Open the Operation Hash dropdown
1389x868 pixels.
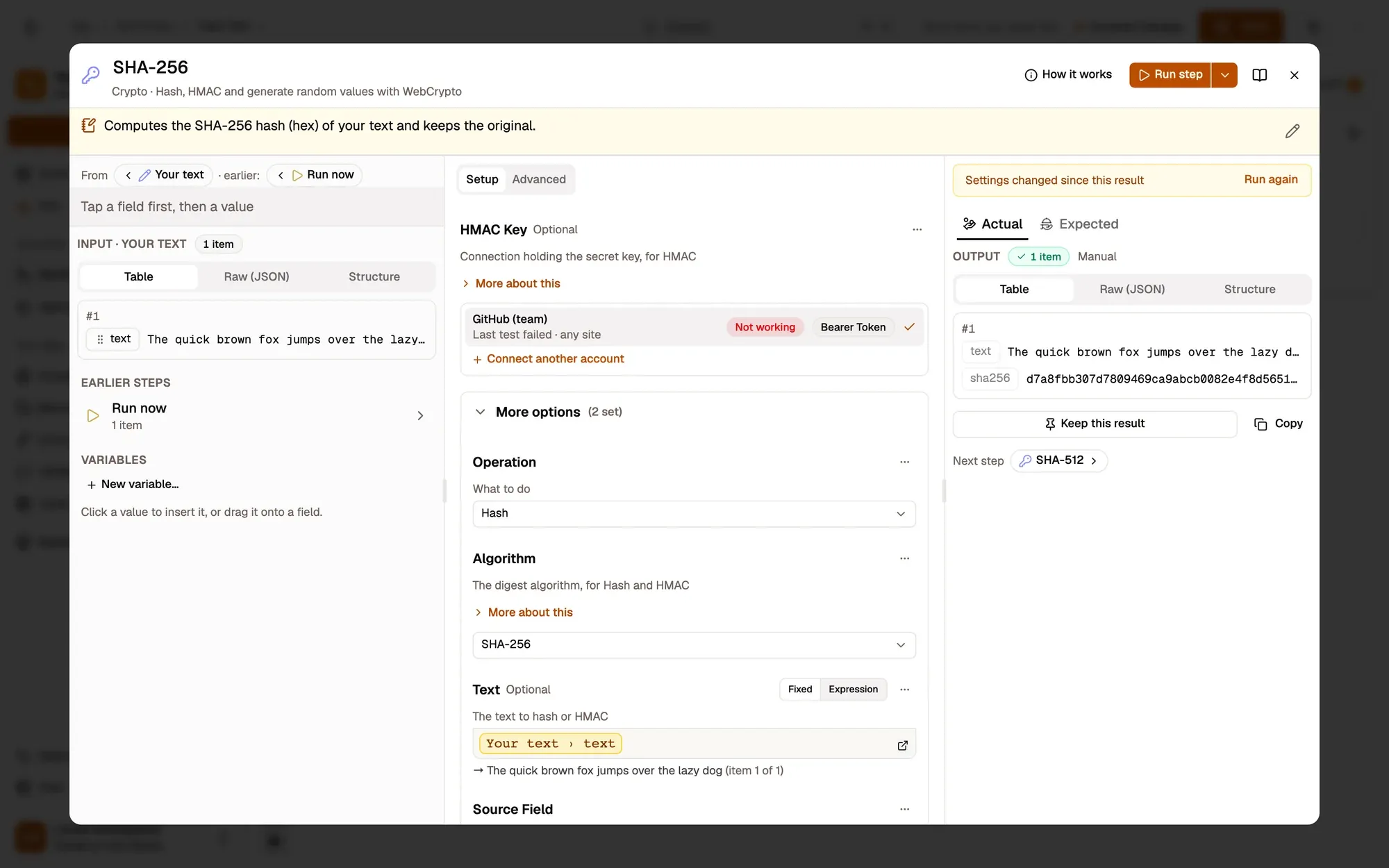pos(694,513)
